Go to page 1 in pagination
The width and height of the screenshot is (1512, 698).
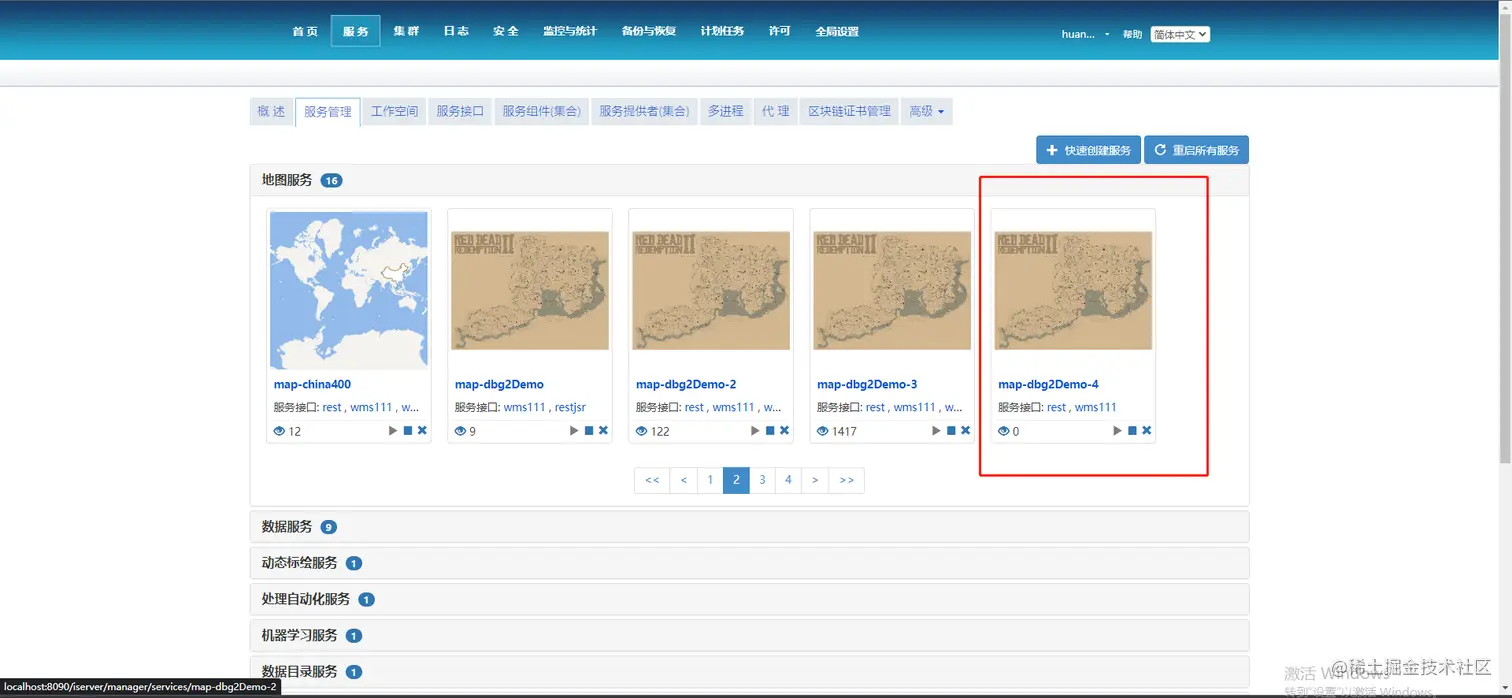click(x=710, y=480)
